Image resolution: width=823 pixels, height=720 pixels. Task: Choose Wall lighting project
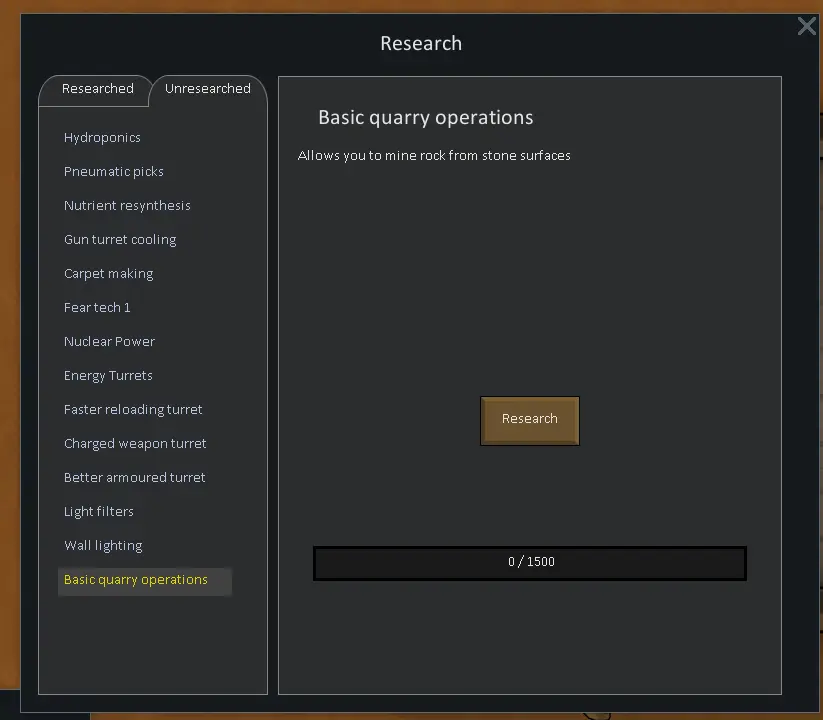coord(103,546)
